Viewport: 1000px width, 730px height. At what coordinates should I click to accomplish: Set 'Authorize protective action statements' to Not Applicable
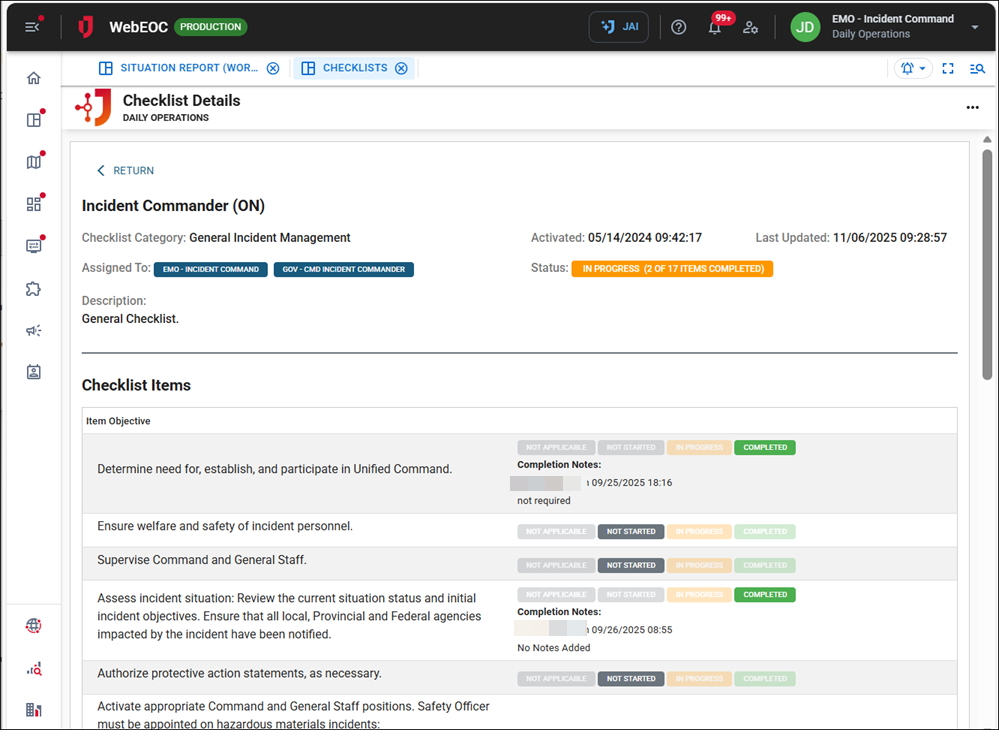(x=556, y=679)
